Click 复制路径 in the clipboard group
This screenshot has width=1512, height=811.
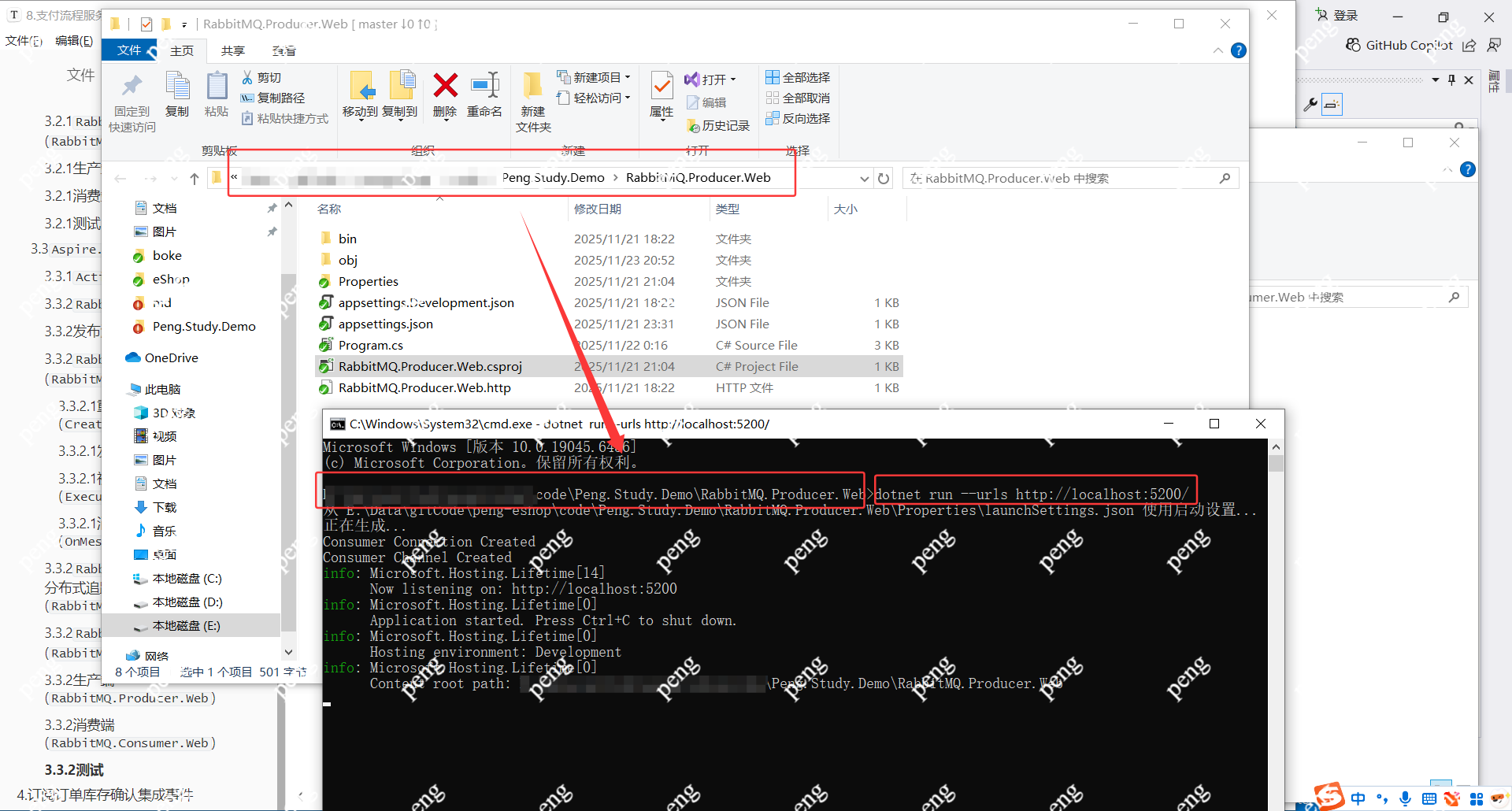tap(272, 98)
